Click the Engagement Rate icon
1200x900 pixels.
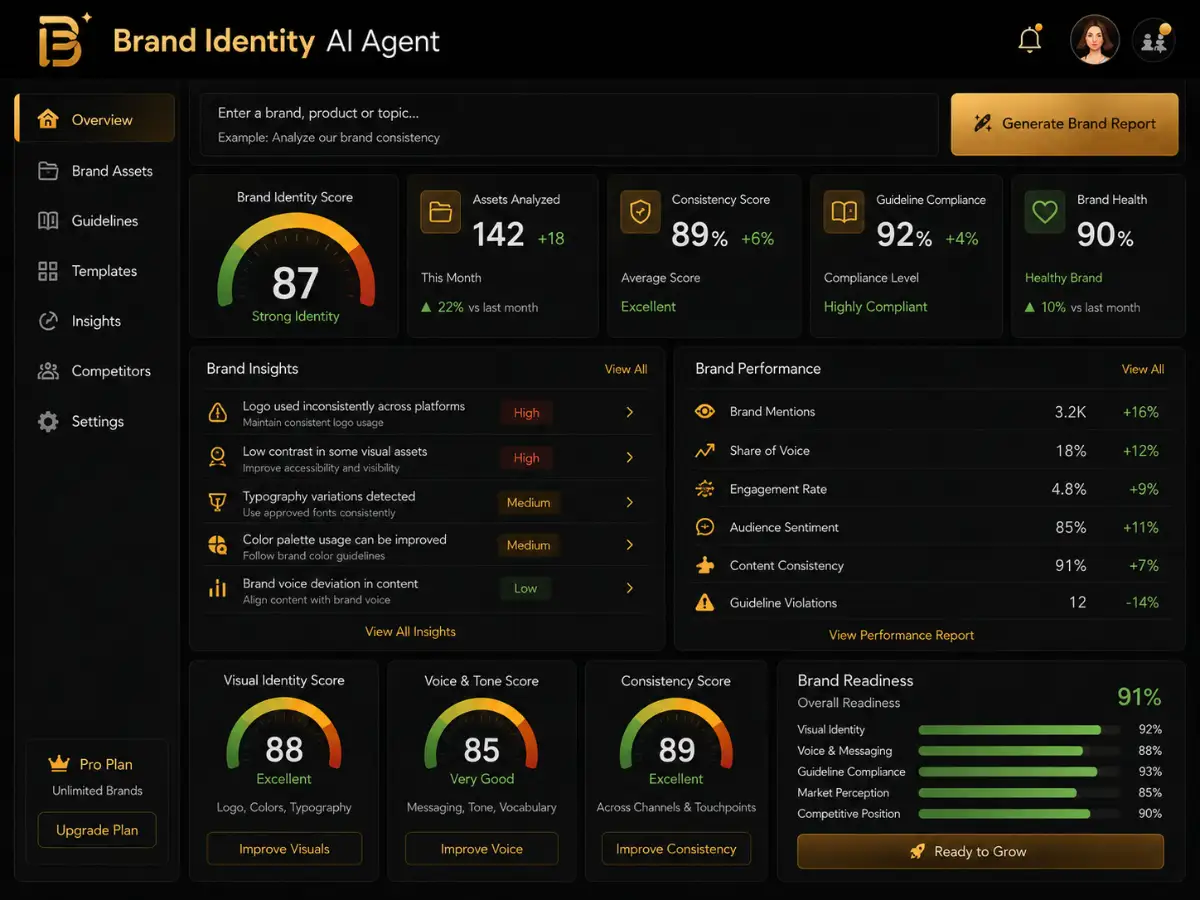pos(705,489)
